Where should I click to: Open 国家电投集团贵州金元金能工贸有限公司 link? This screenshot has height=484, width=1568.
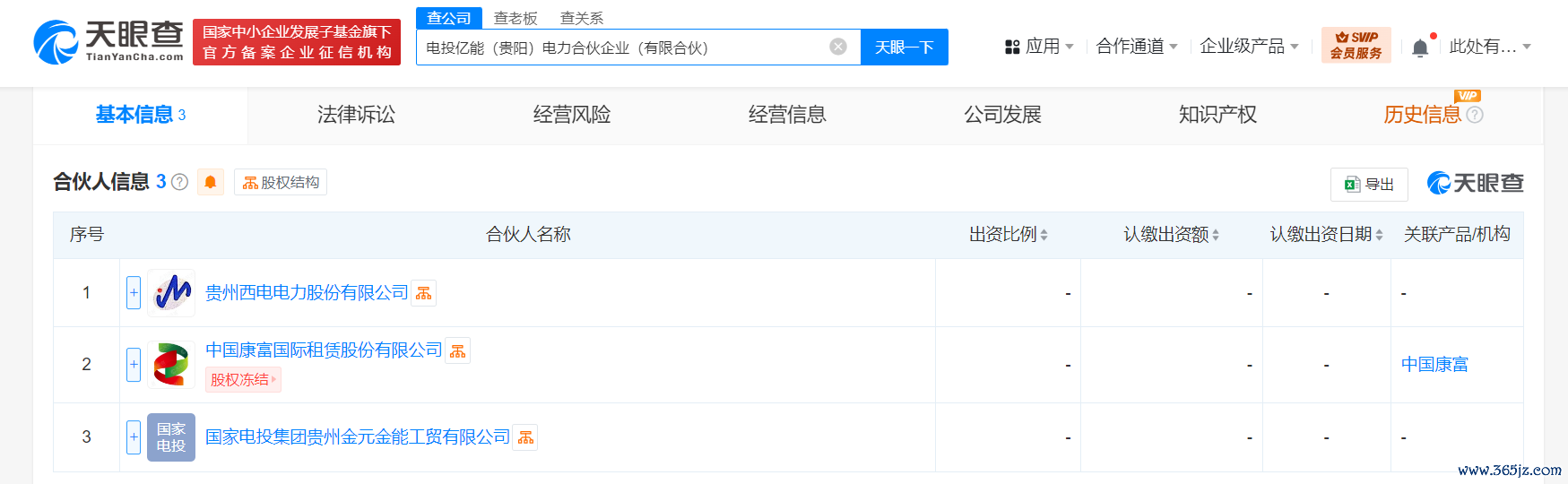(x=358, y=437)
